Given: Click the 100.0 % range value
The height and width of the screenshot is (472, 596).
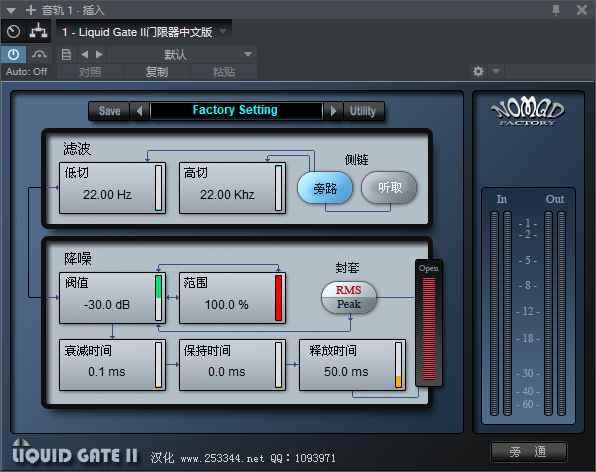Looking at the screenshot, I should [227, 304].
